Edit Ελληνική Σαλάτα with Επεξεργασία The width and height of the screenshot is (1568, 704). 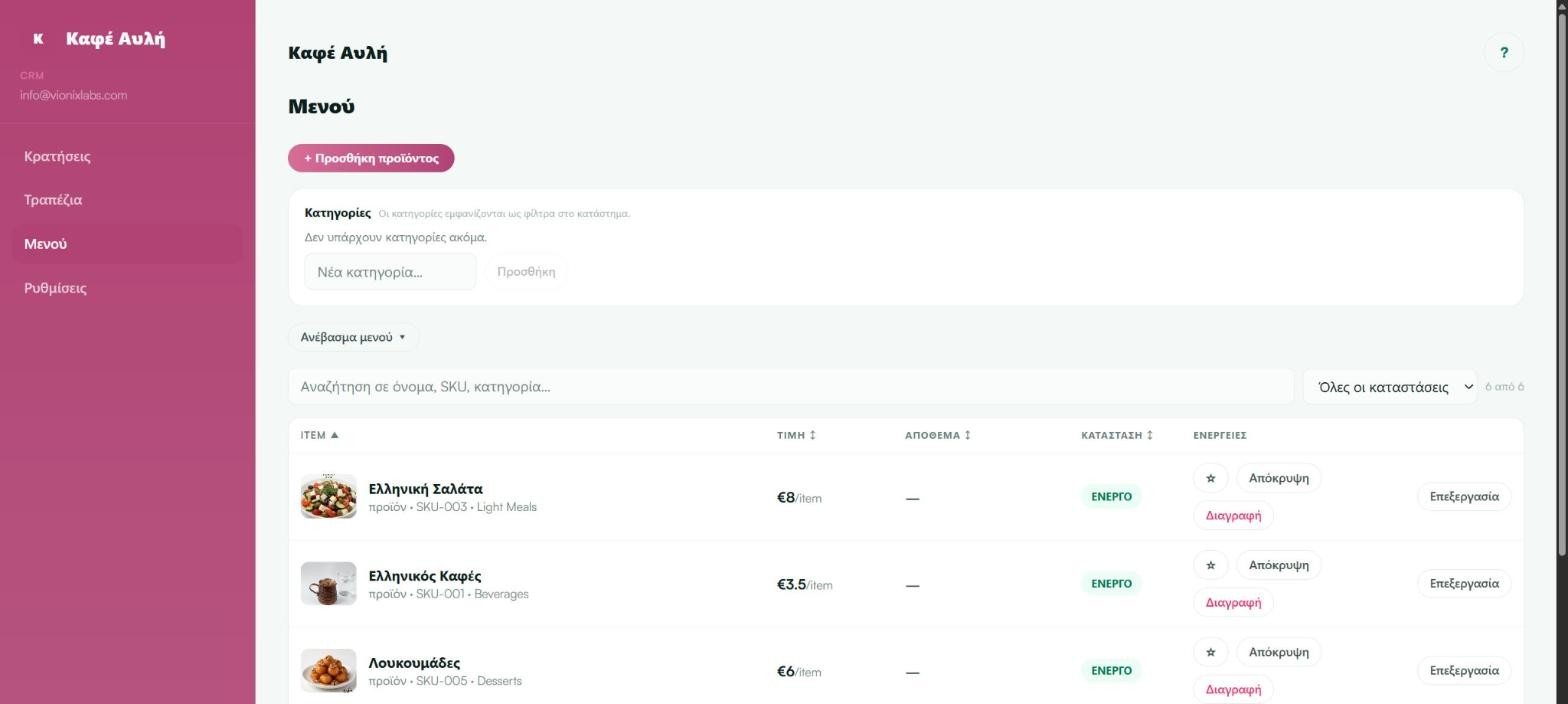(x=1464, y=497)
